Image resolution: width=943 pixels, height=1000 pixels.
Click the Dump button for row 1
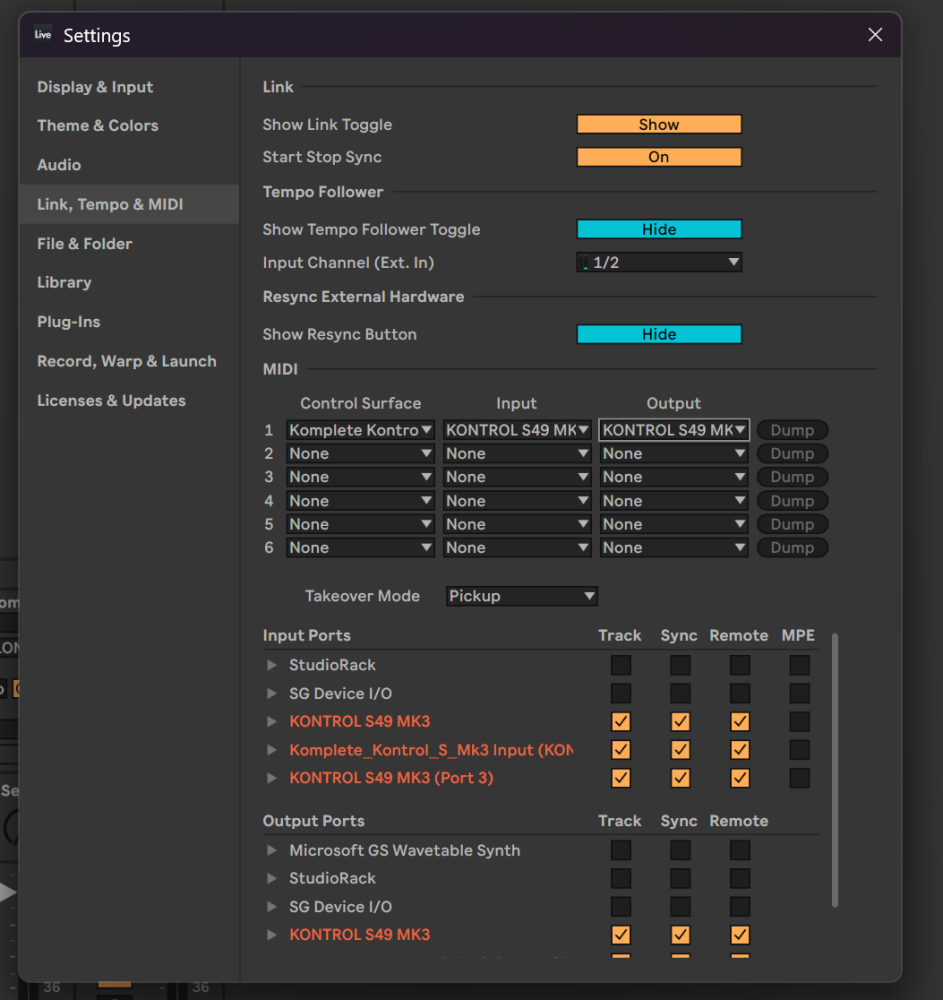(x=792, y=430)
